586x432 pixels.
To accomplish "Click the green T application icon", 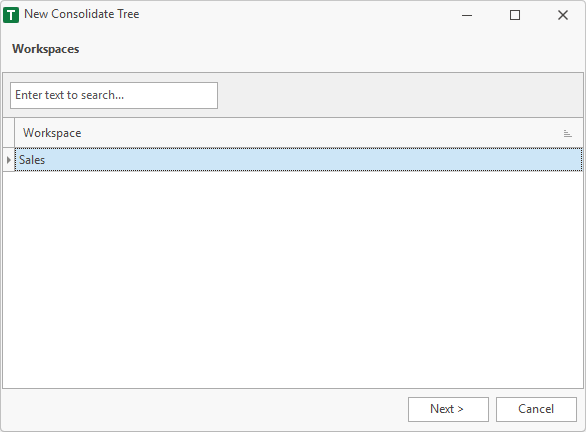I will (x=11, y=15).
